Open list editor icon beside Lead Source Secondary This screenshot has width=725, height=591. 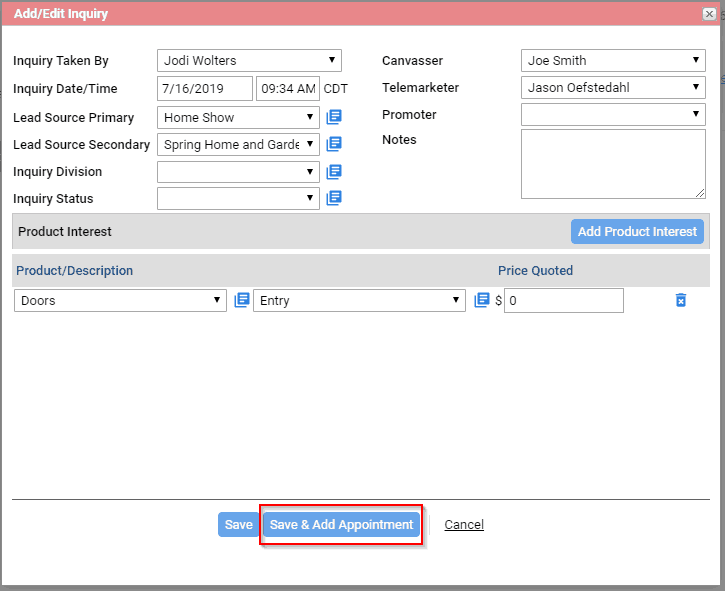click(334, 144)
